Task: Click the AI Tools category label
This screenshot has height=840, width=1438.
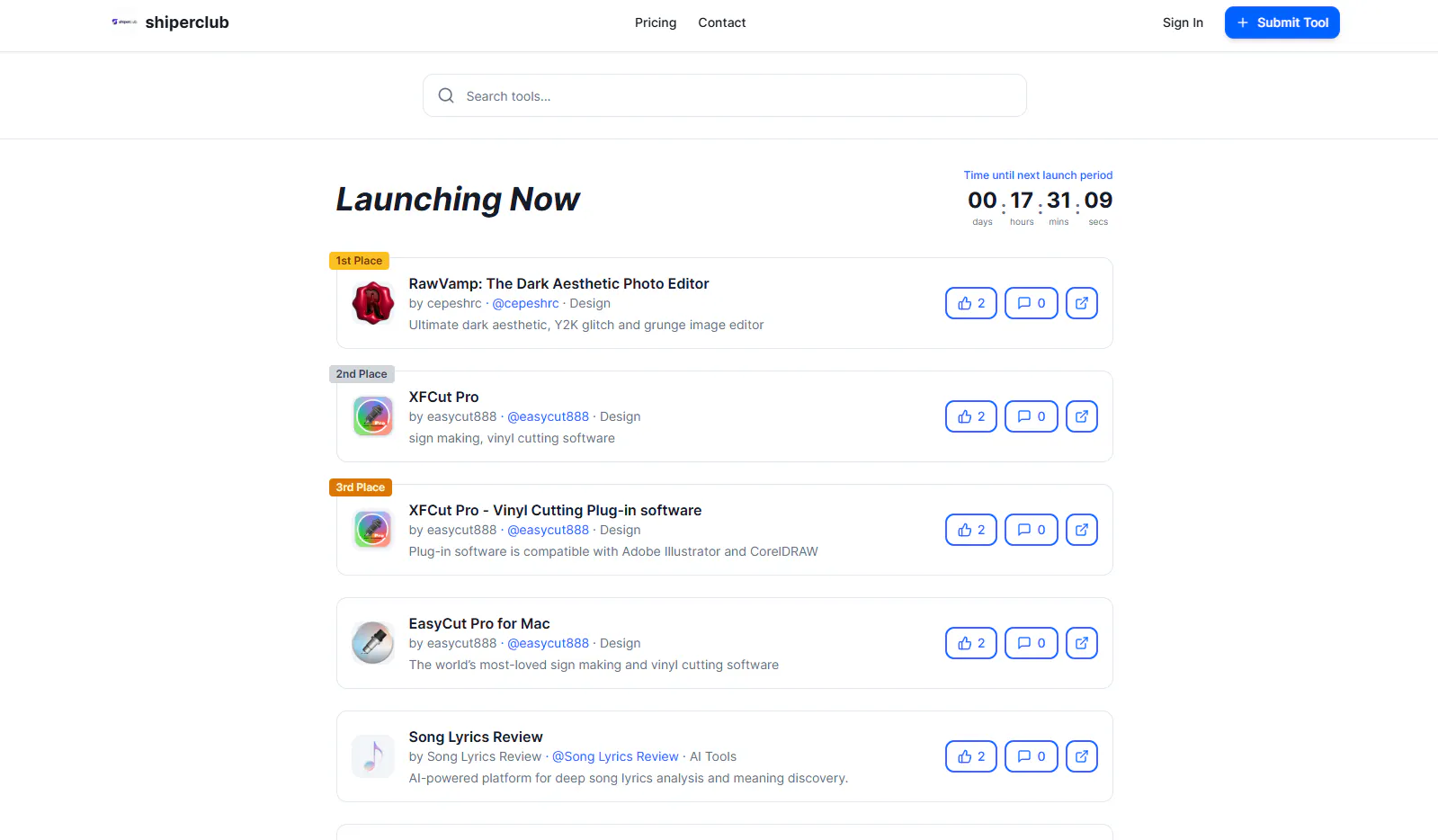Action: [x=713, y=756]
